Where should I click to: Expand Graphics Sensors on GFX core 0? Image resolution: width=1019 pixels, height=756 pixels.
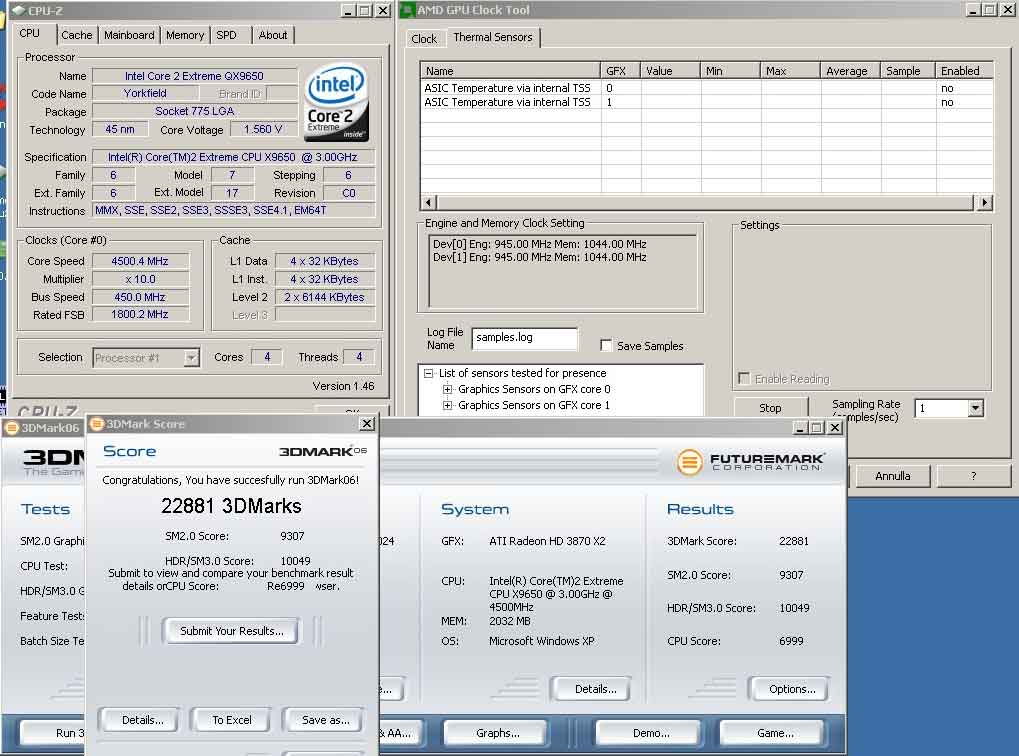click(447, 389)
